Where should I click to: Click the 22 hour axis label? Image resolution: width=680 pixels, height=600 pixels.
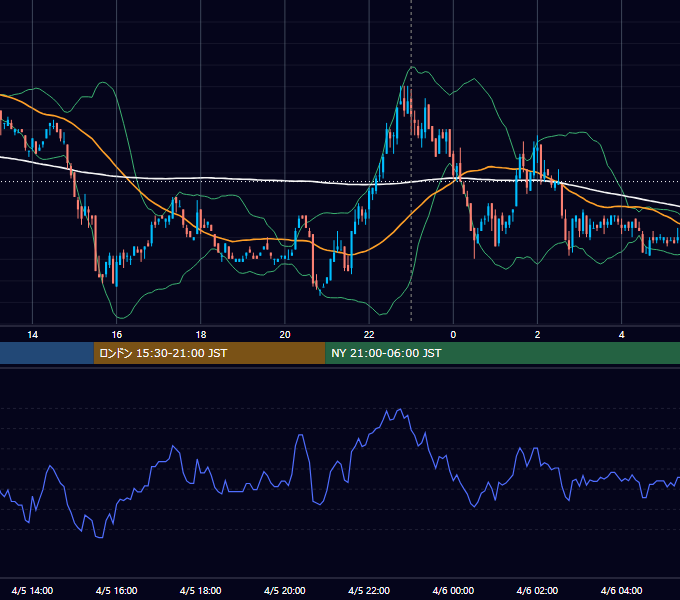point(369,335)
